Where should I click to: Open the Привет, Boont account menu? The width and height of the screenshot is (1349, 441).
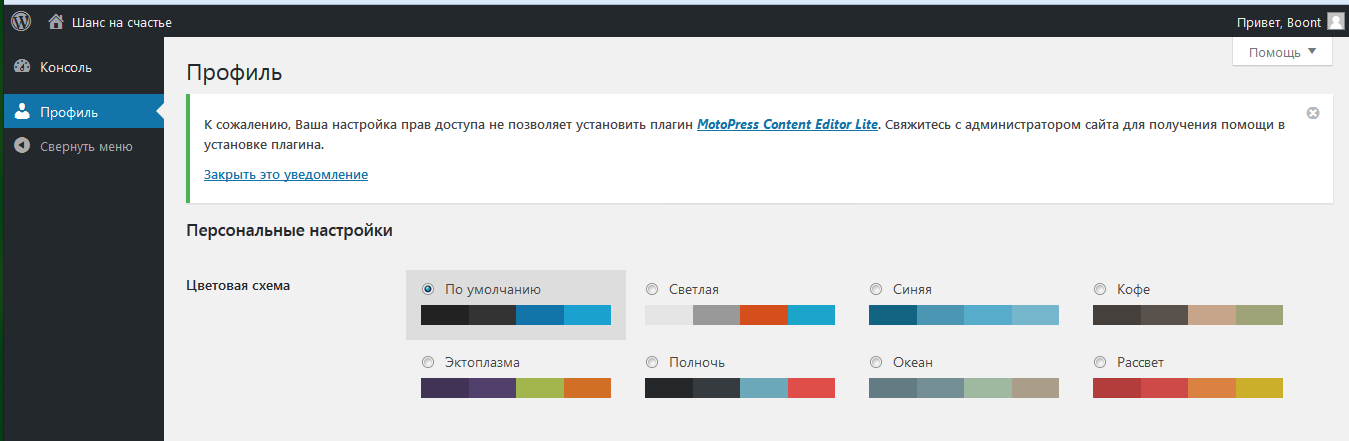pos(1278,22)
